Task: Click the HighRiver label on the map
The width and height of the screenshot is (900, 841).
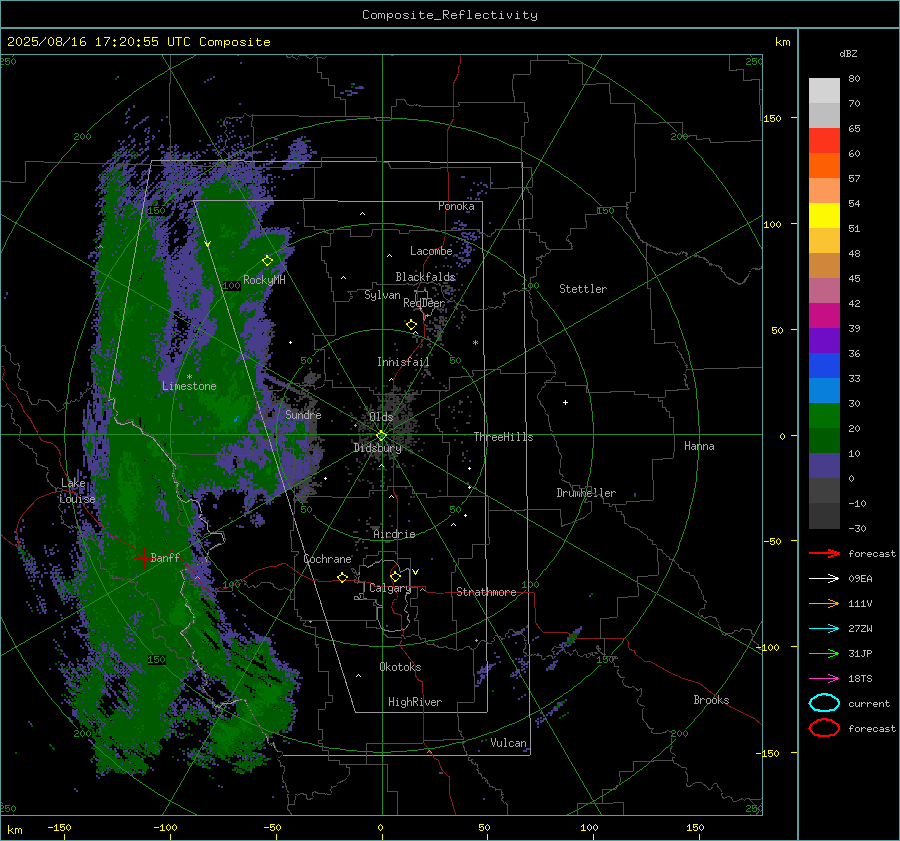Action: tap(415, 702)
